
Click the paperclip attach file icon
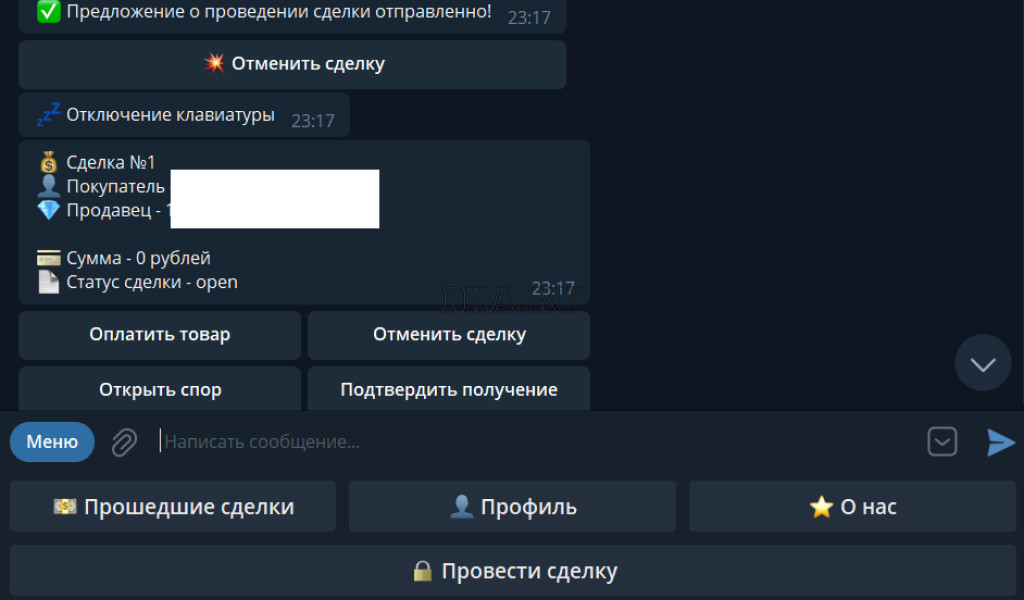tap(124, 442)
